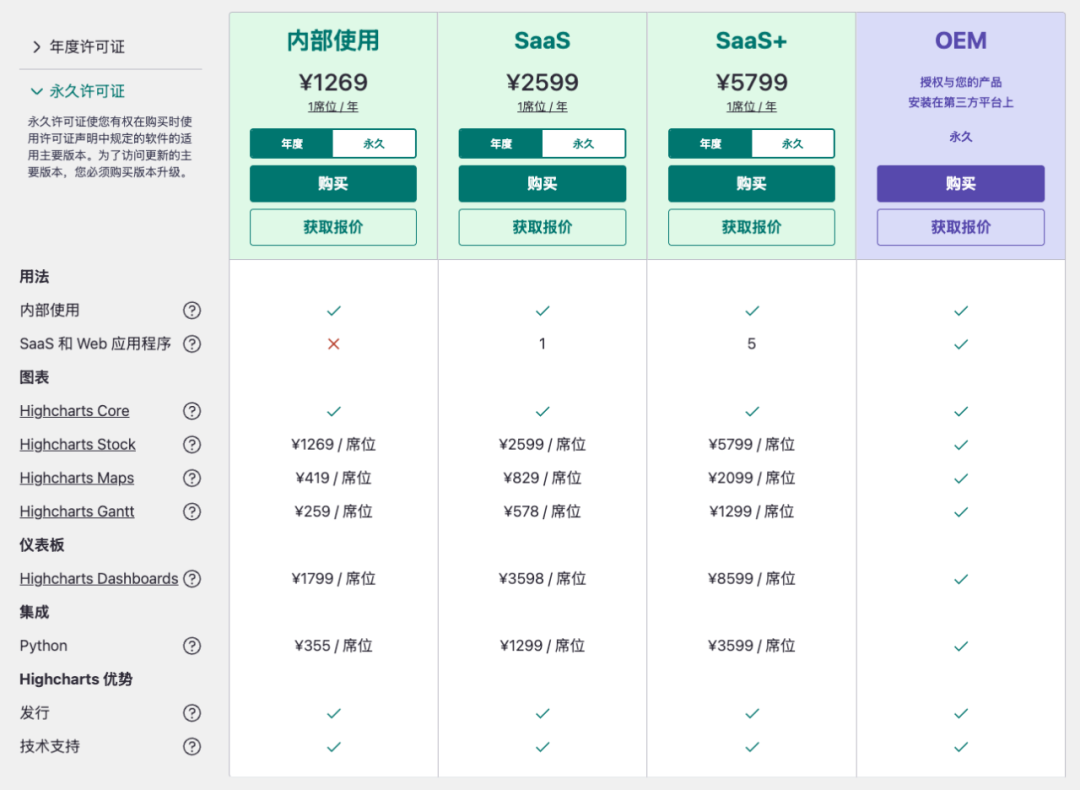
Task: Click ¥829 / 席位 Maps price cell
Action: pos(542,478)
